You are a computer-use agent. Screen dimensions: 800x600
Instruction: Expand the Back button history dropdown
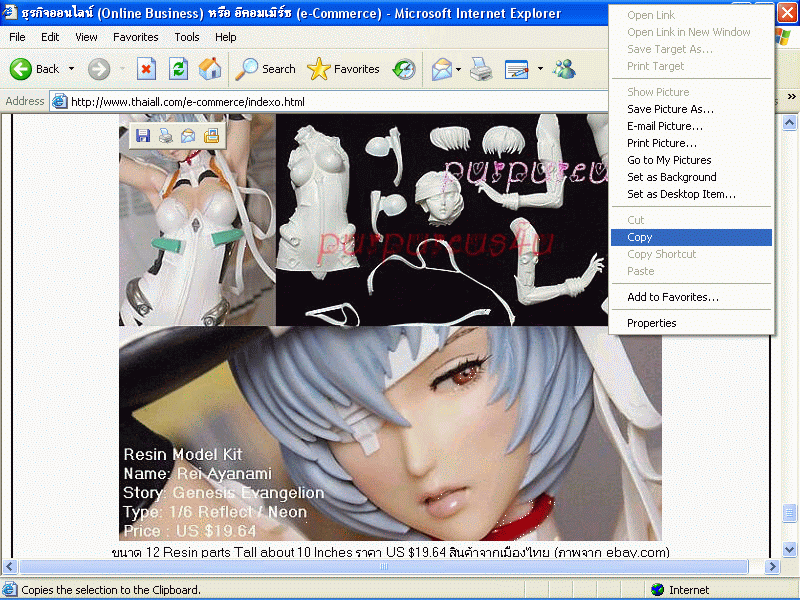pyautogui.click(x=71, y=69)
